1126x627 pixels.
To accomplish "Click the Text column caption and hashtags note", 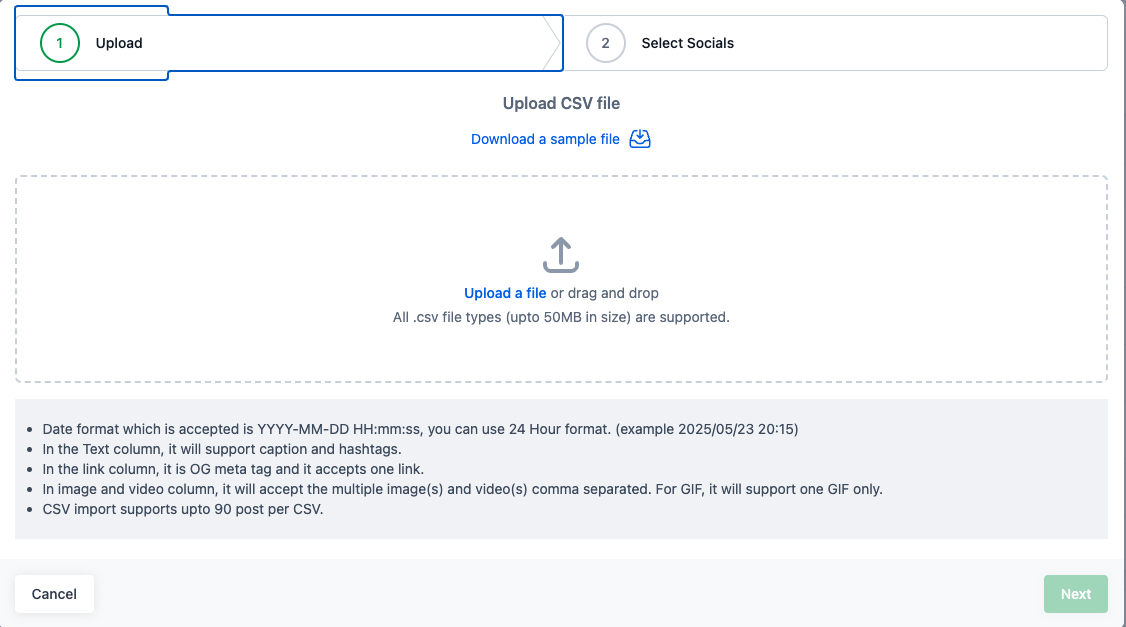I will pyautogui.click(x=222, y=450).
